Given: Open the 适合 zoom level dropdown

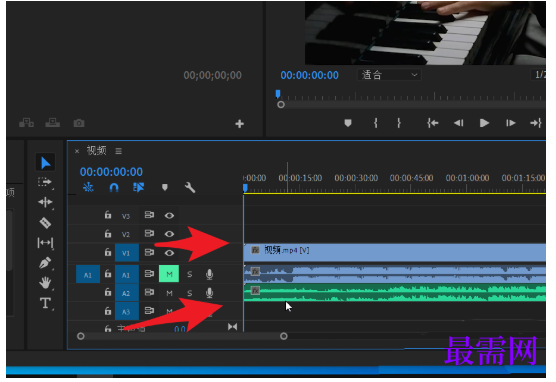Looking at the screenshot, I should click(389, 75).
